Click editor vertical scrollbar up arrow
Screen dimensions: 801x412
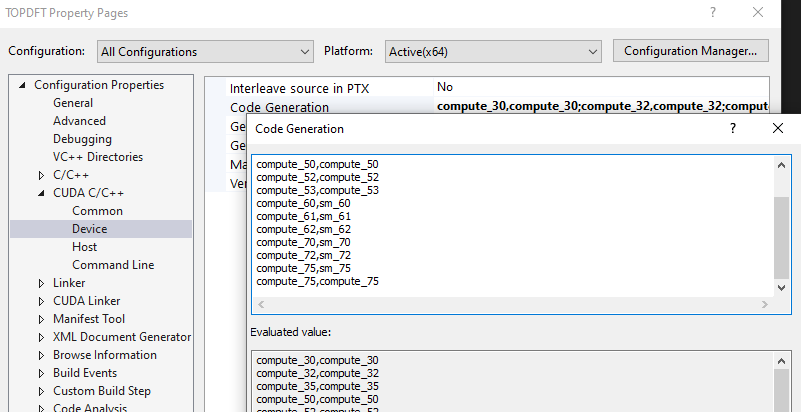tap(782, 165)
